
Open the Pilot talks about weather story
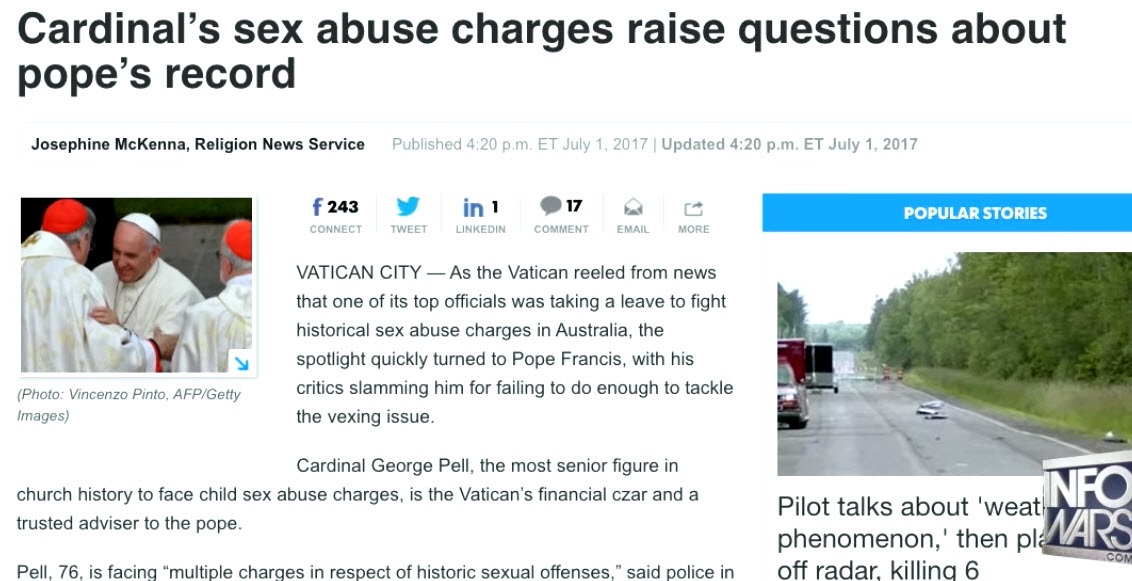coord(911,538)
